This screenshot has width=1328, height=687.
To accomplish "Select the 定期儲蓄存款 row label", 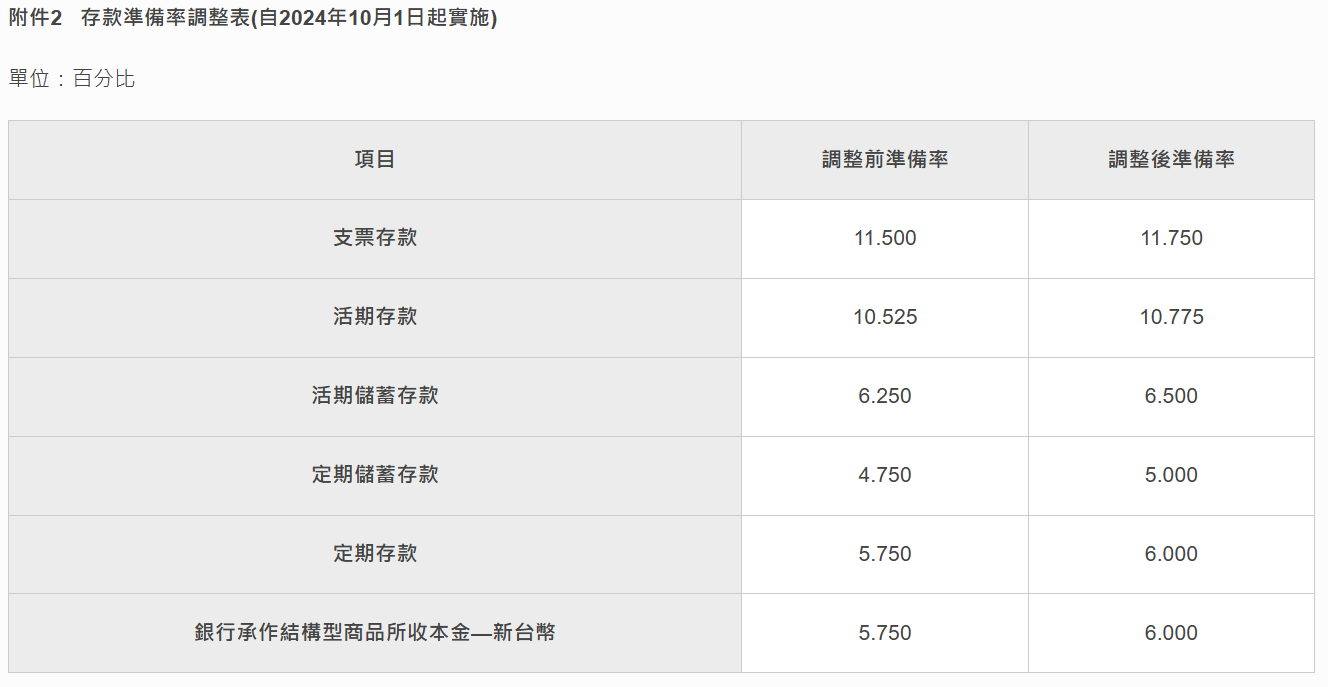I will pyautogui.click(x=375, y=475).
